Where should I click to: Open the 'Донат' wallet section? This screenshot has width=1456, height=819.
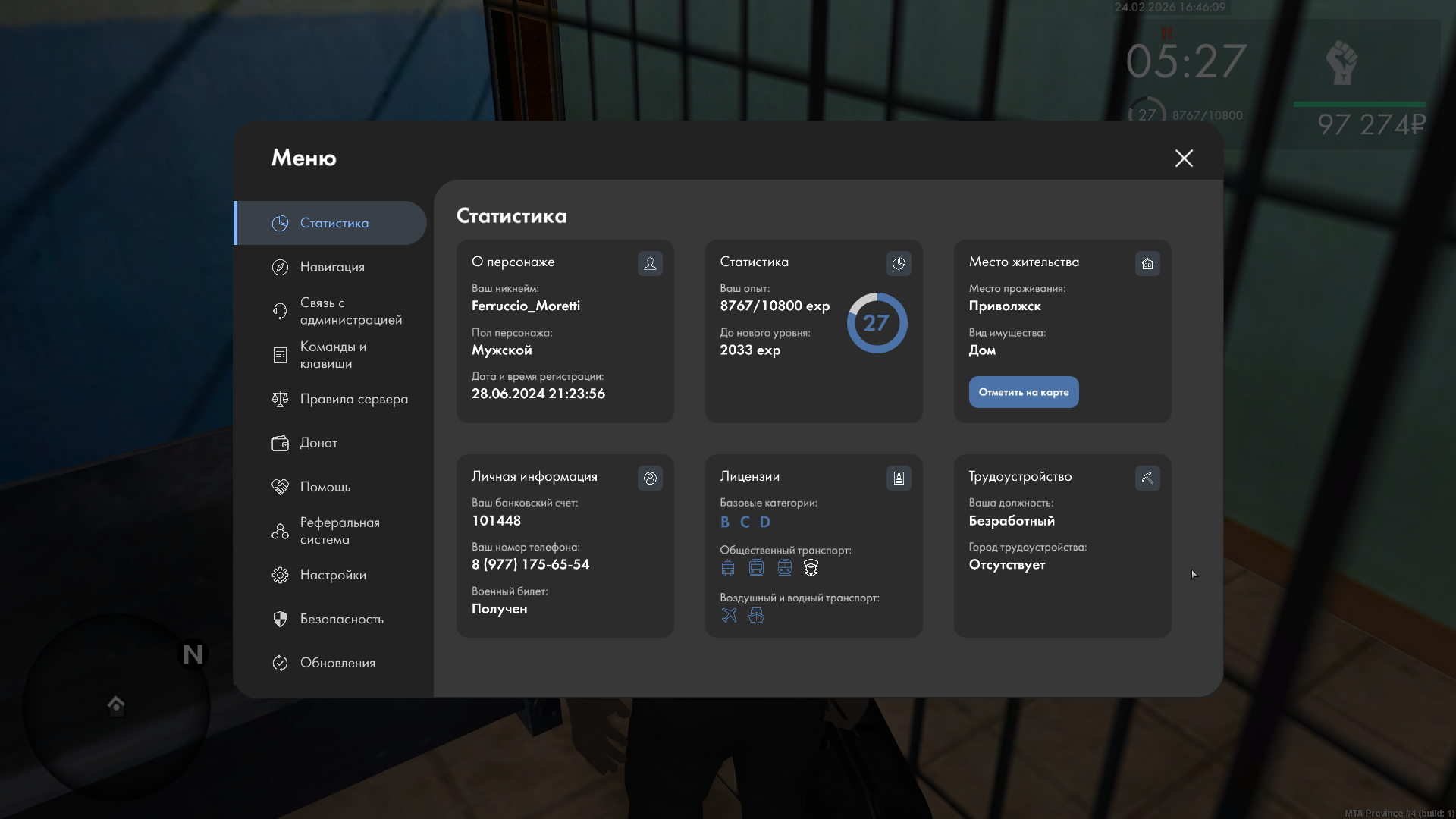coord(318,443)
